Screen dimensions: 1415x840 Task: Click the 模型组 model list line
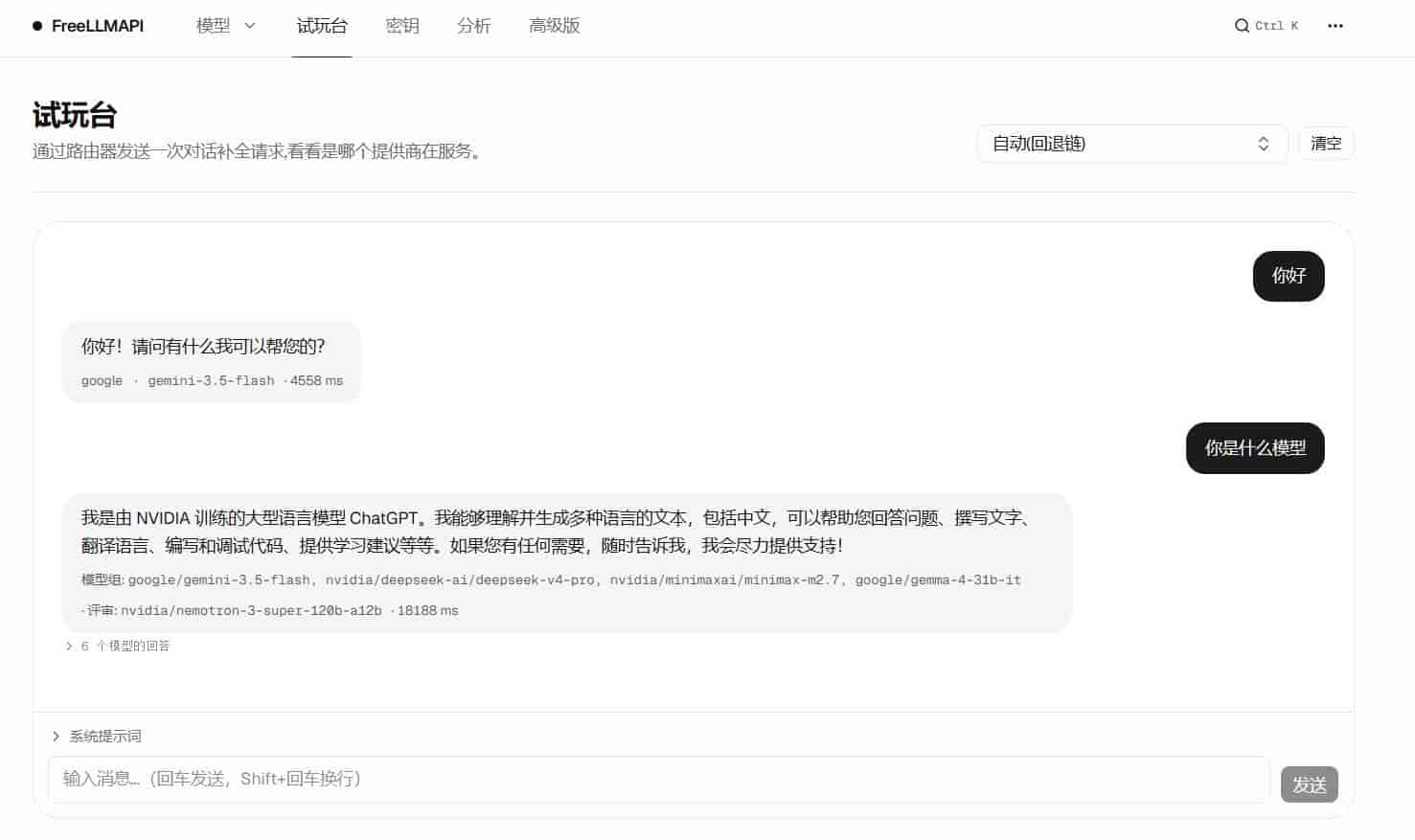tap(551, 580)
